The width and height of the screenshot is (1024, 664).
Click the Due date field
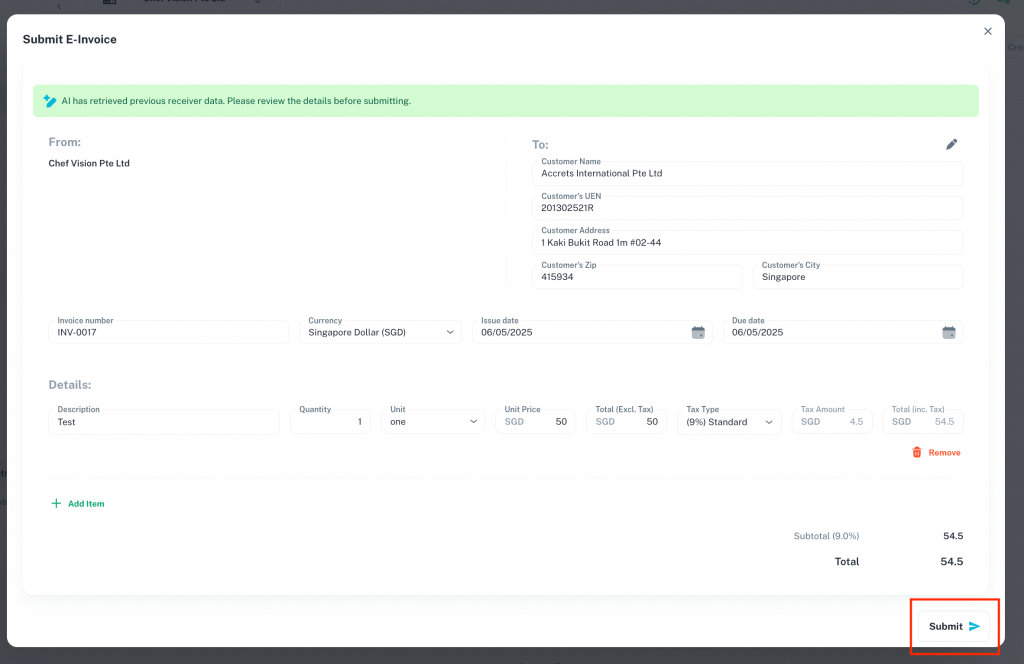pyautogui.click(x=842, y=332)
